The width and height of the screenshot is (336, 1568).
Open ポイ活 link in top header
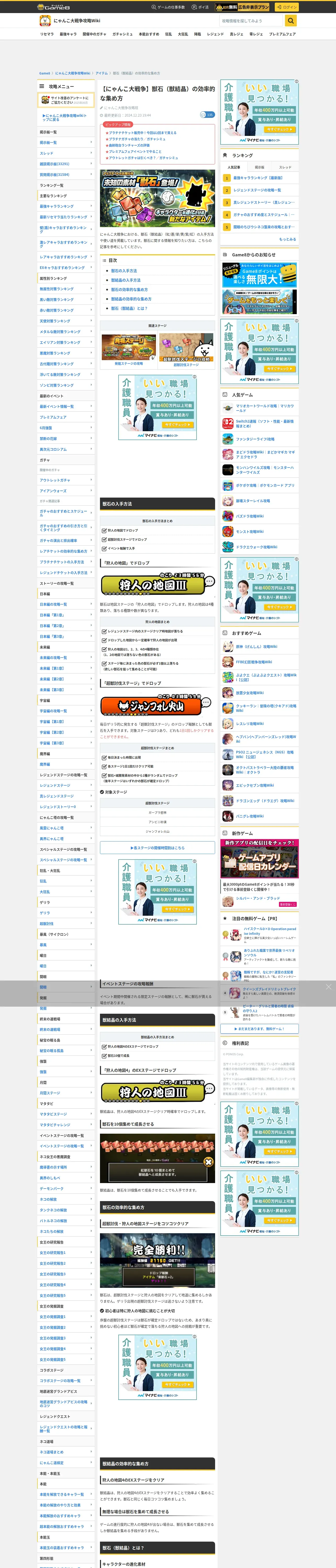click(x=200, y=7)
